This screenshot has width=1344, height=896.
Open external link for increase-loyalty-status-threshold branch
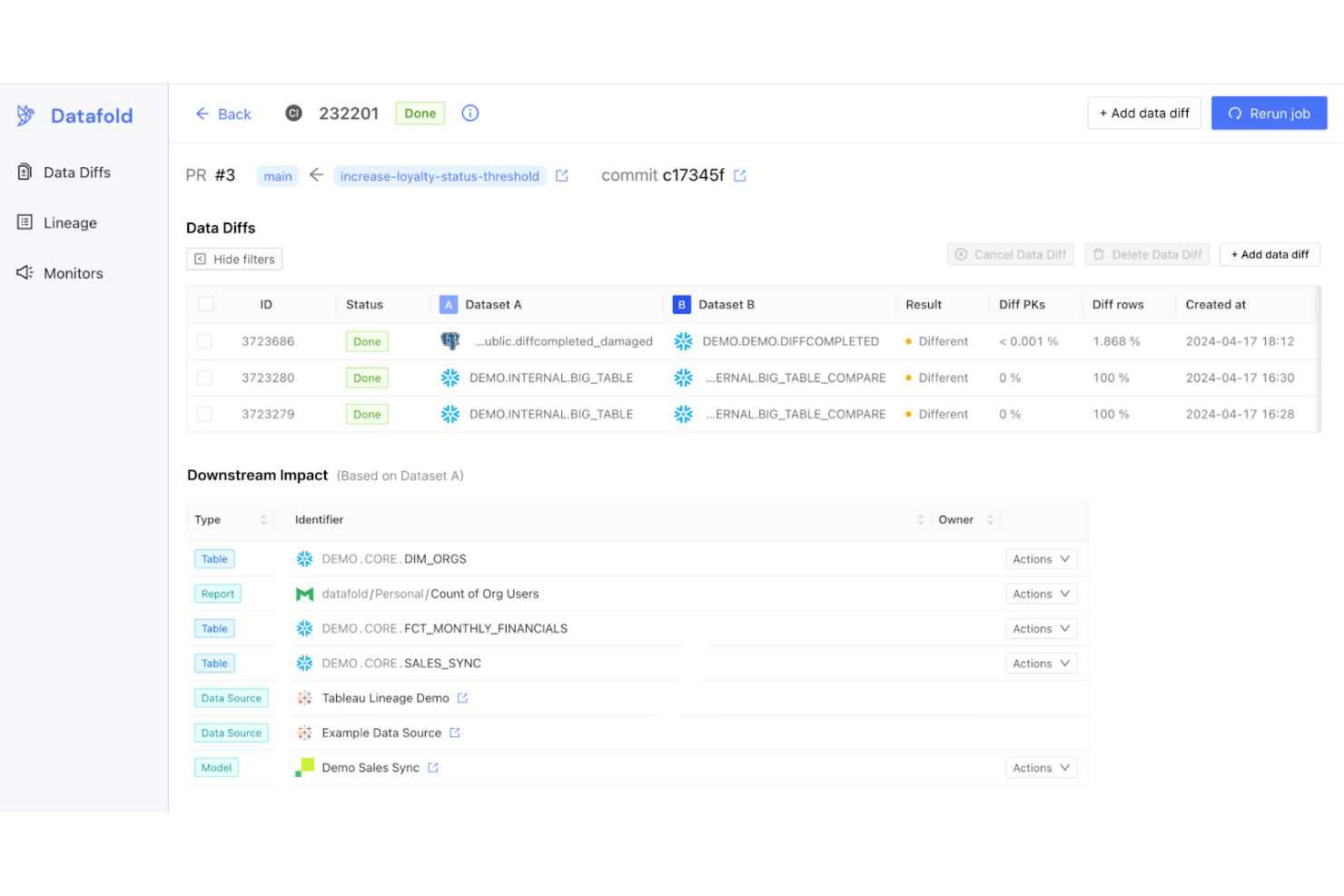[x=561, y=175]
